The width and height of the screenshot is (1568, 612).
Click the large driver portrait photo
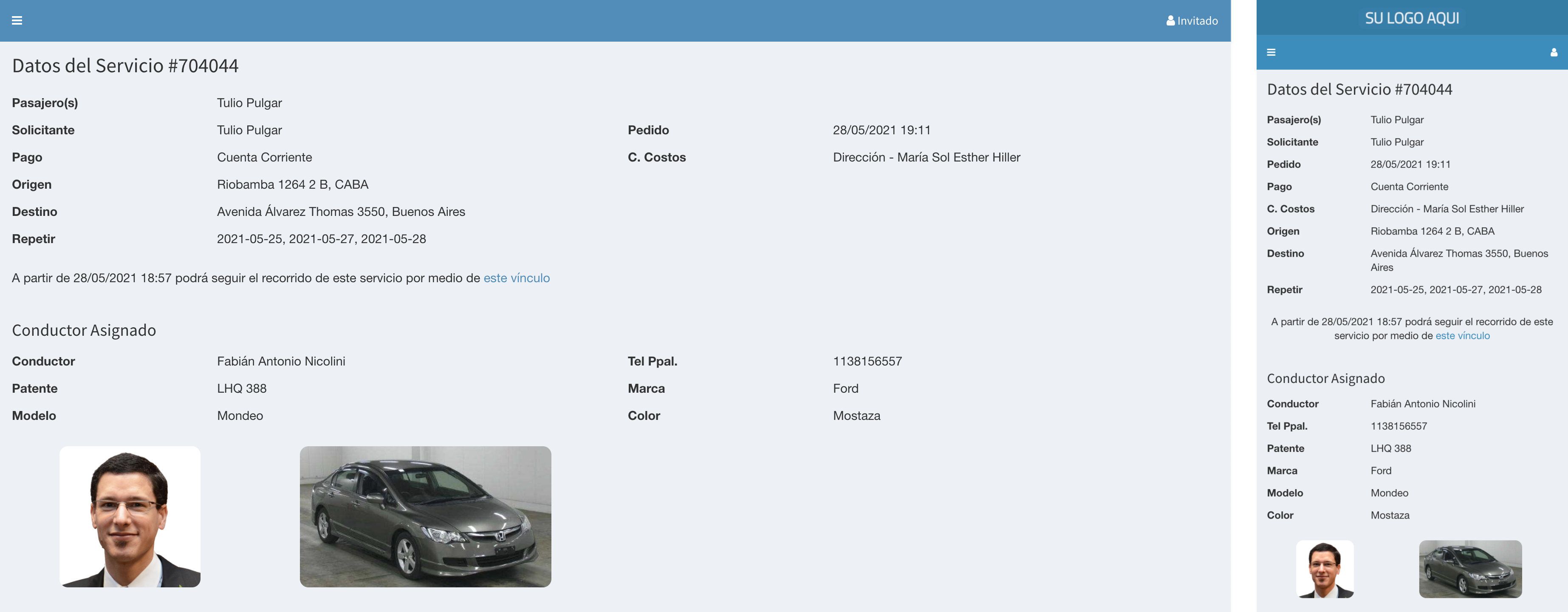[130, 516]
